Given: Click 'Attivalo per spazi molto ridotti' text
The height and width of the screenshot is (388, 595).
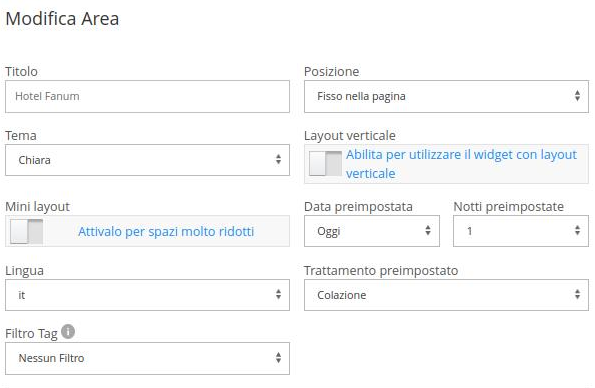Looking at the screenshot, I should click(x=166, y=231).
